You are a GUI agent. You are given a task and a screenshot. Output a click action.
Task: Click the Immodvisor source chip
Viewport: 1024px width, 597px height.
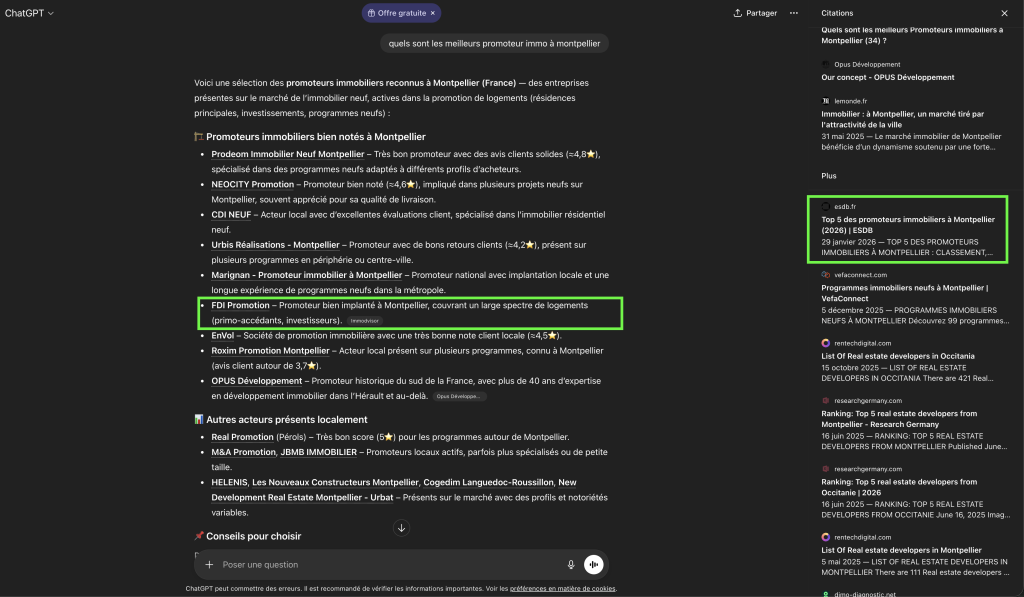pos(365,321)
